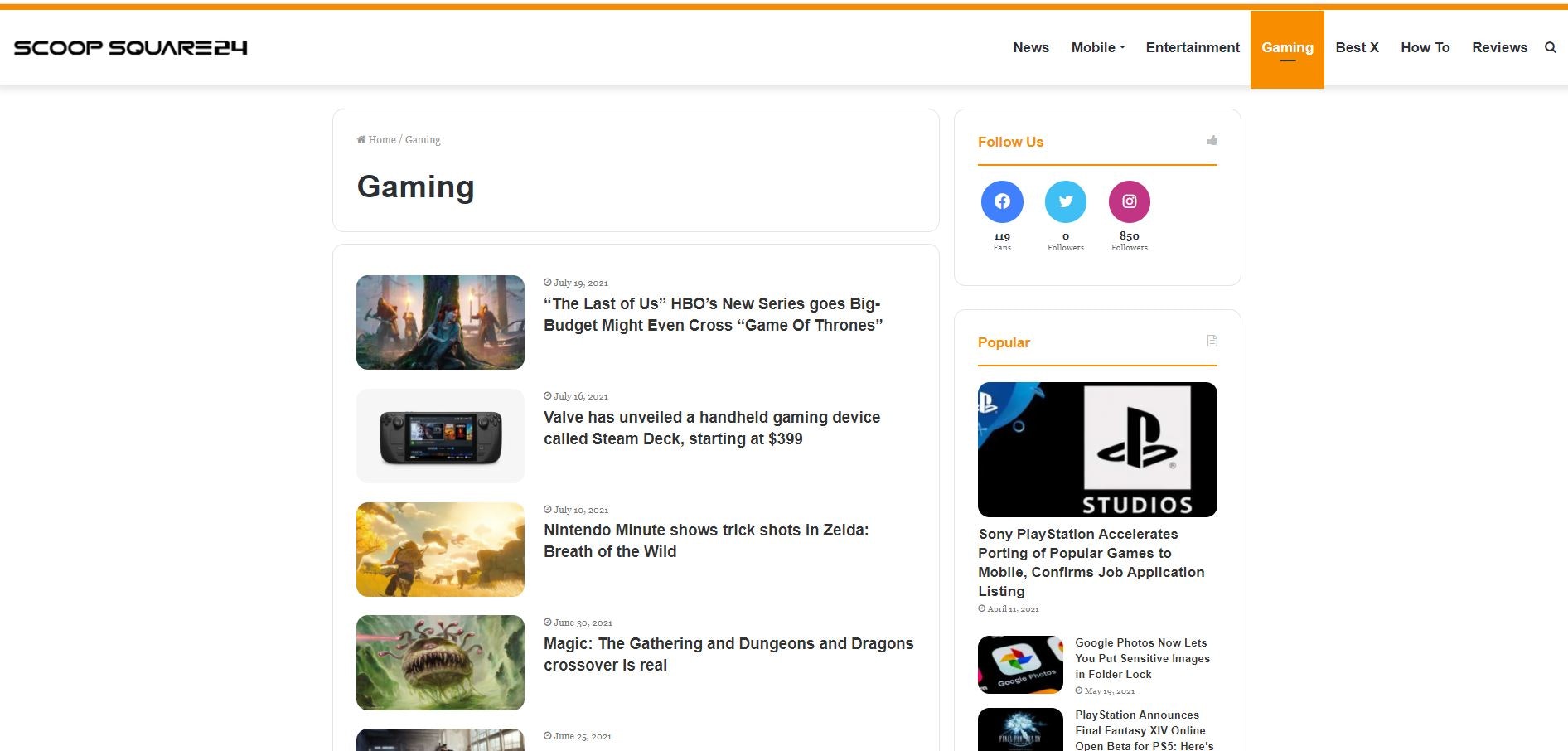Image resolution: width=1568 pixels, height=751 pixels.
Task: Open the Instagram profile icon
Action: (1130, 201)
